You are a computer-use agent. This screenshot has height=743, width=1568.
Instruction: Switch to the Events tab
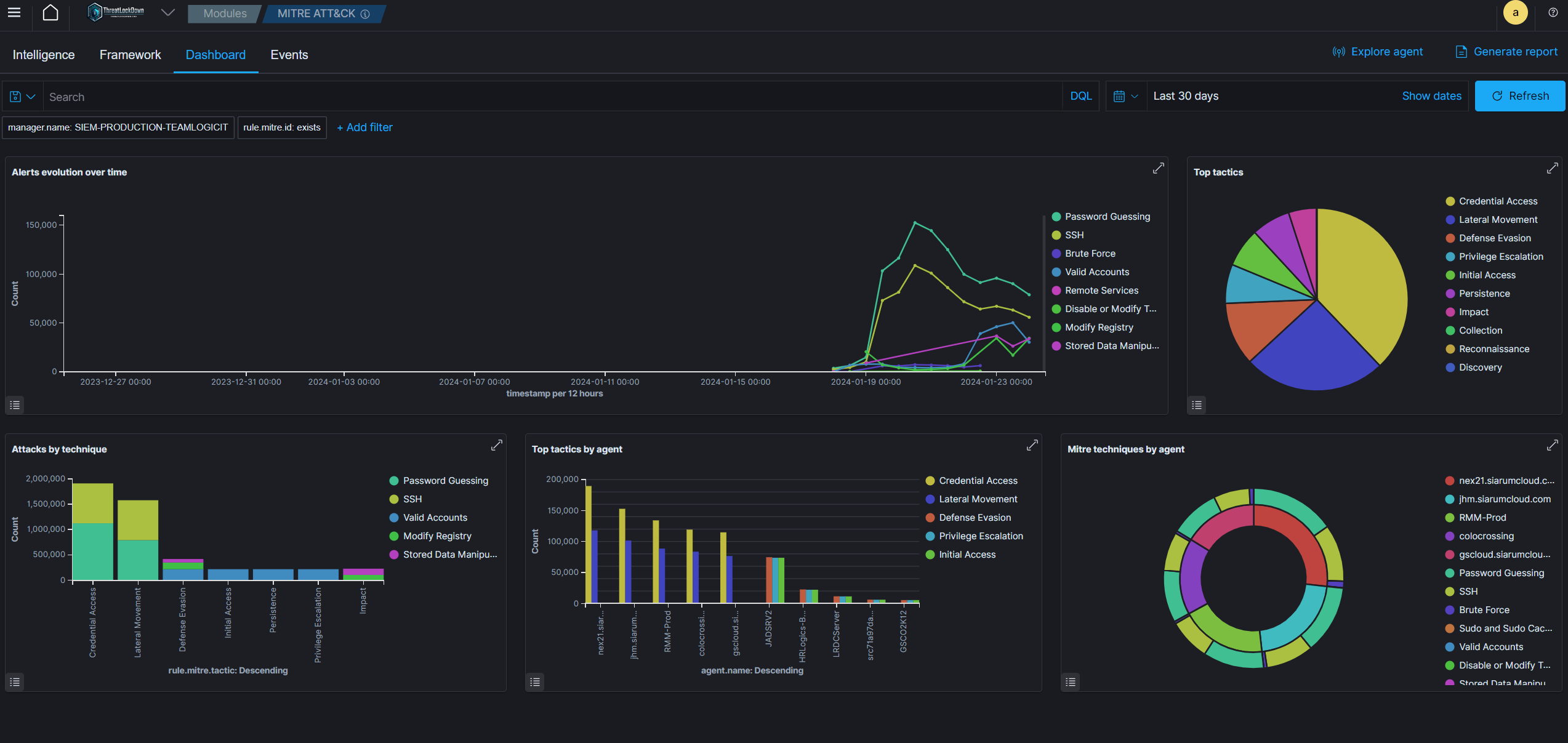click(x=289, y=55)
